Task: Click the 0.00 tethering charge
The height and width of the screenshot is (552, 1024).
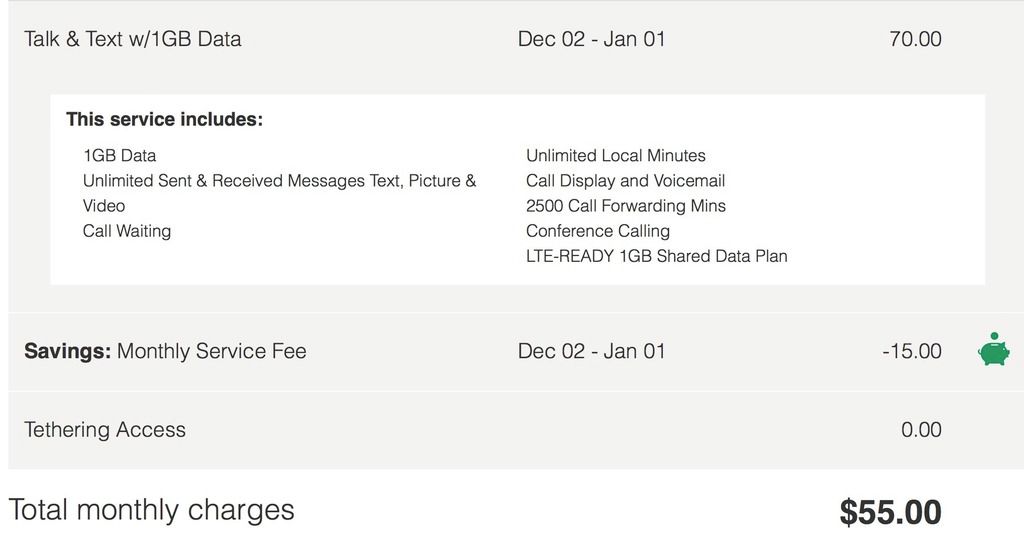Action: click(921, 430)
